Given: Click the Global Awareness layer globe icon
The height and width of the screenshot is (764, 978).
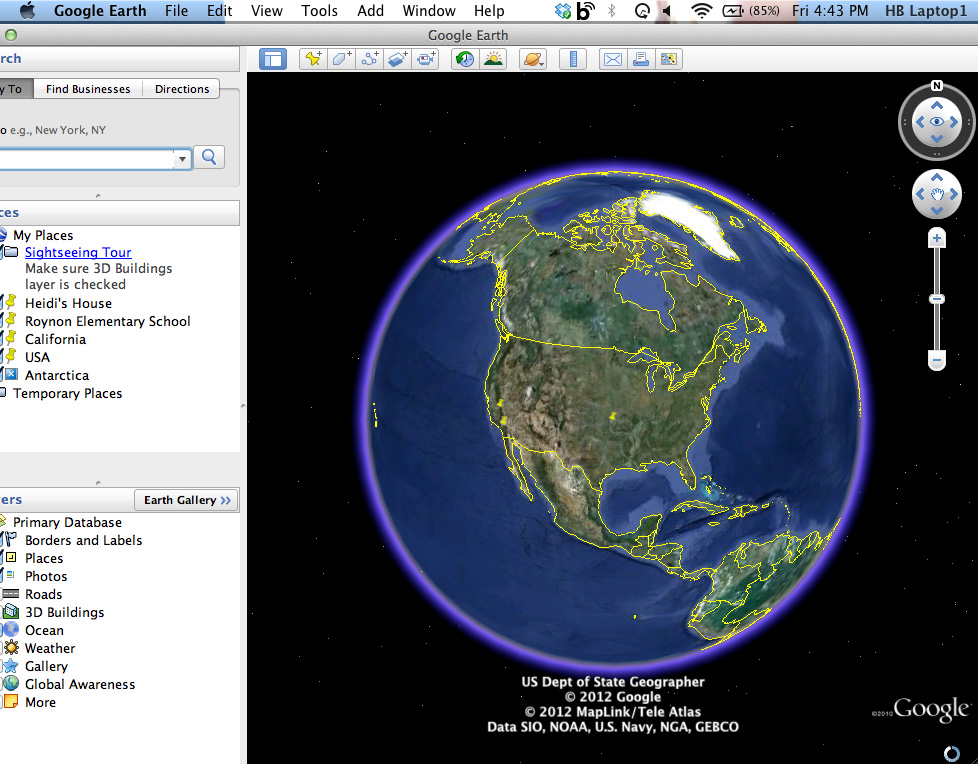Looking at the screenshot, I should [11, 684].
